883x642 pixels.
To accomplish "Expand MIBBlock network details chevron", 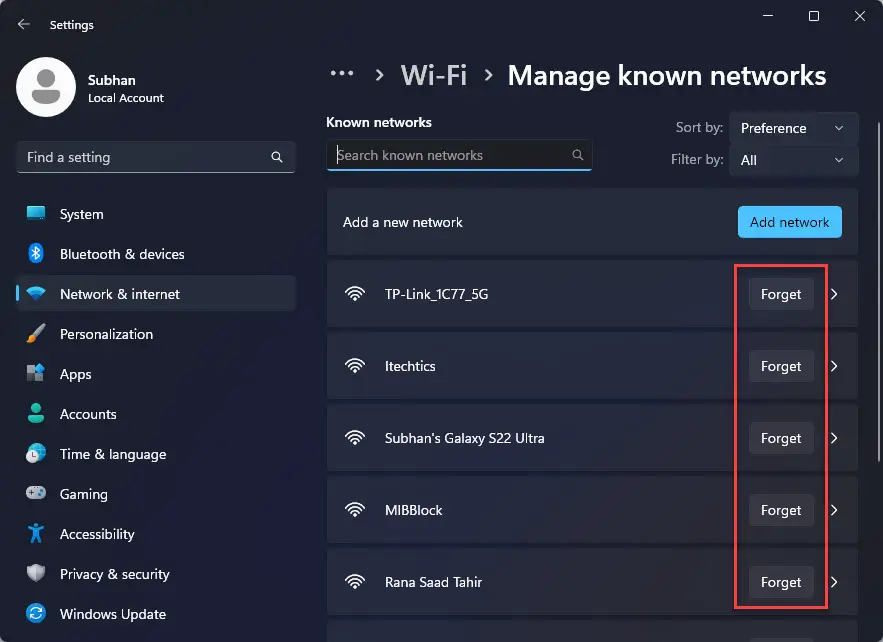I will (834, 510).
